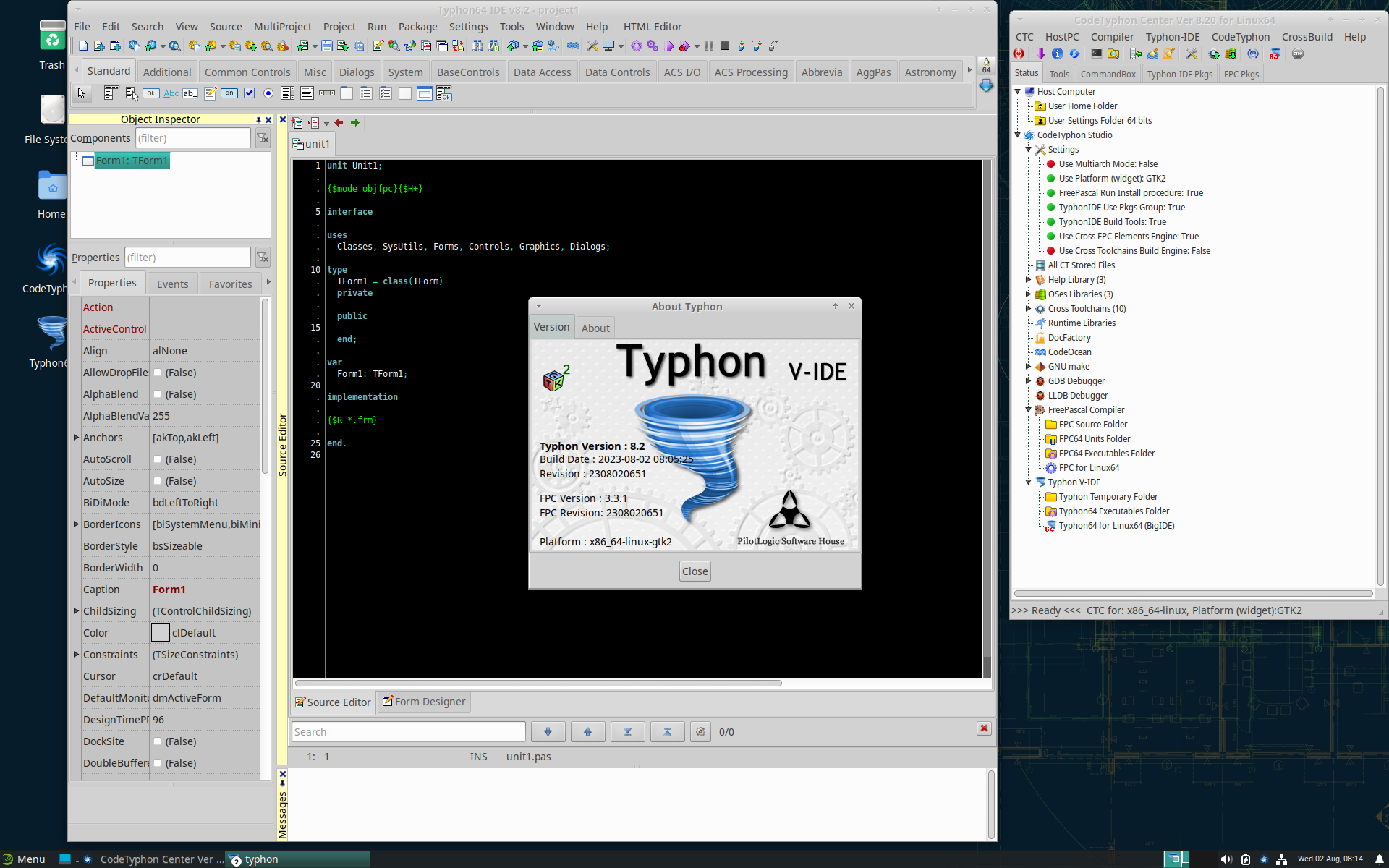The width and height of the screenshot is (1389, 868).
Task: Click the Color clDefault swatch
Action: 161,633
